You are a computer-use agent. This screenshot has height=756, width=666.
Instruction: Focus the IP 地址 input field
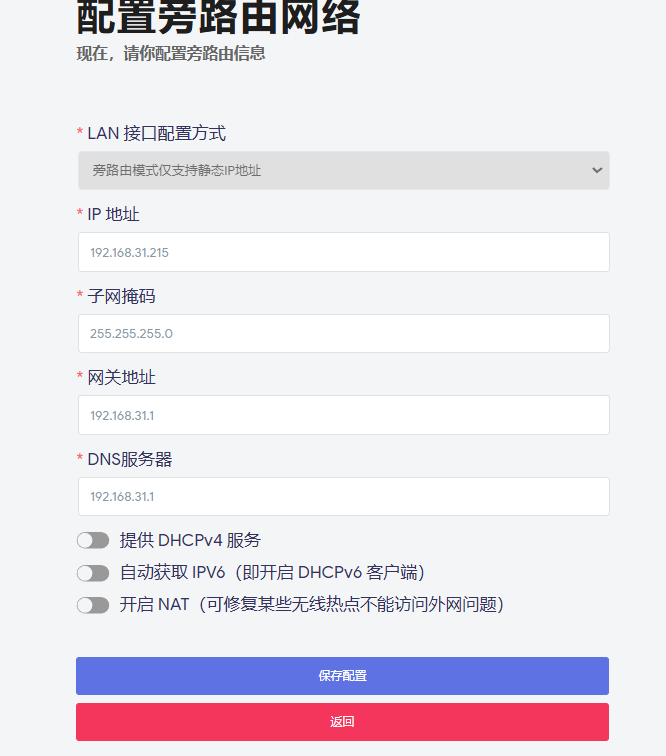(x=344, y=252)
